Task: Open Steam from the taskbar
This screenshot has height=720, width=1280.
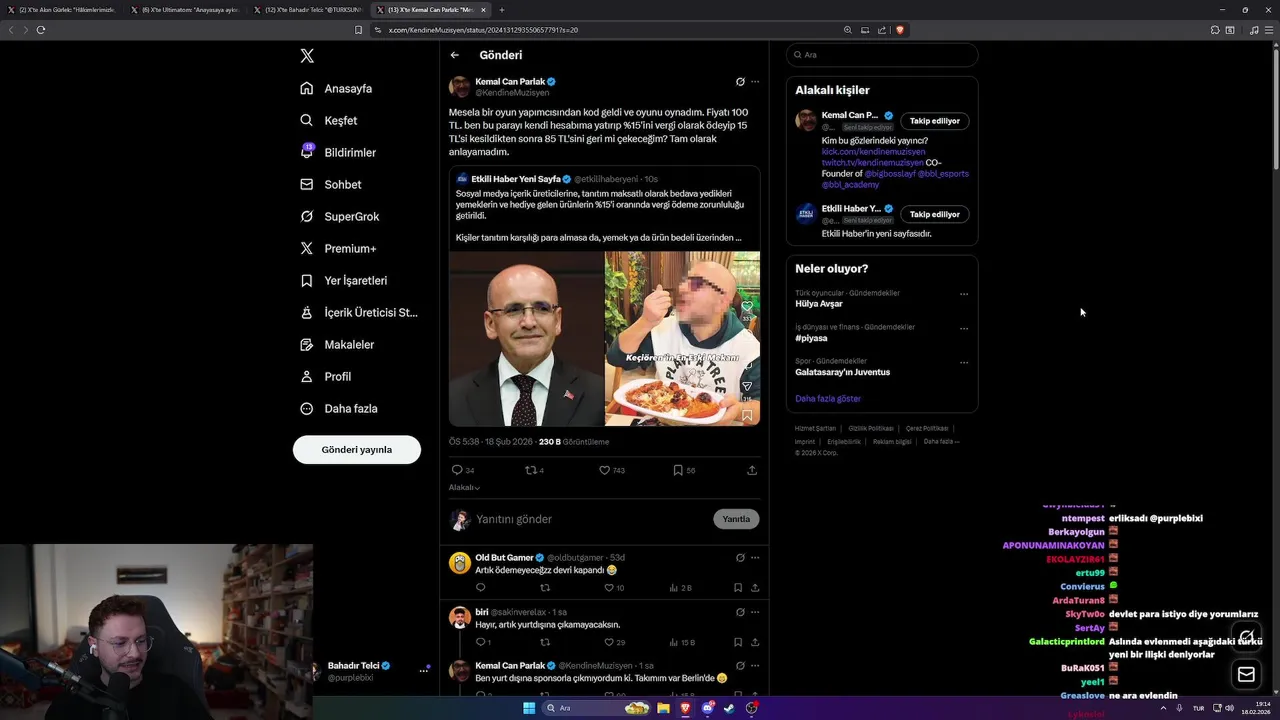Action: pyautogui.click(x=729, y=708)
